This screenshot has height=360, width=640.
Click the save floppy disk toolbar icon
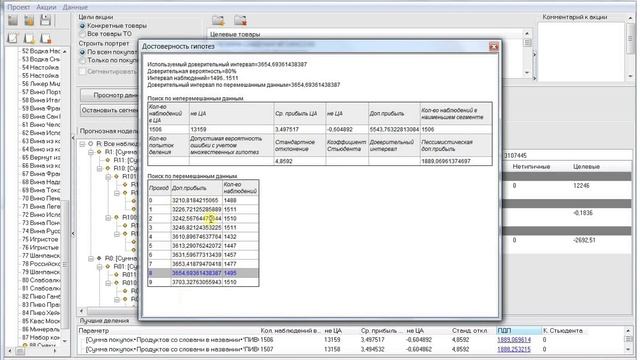[45, 20]
